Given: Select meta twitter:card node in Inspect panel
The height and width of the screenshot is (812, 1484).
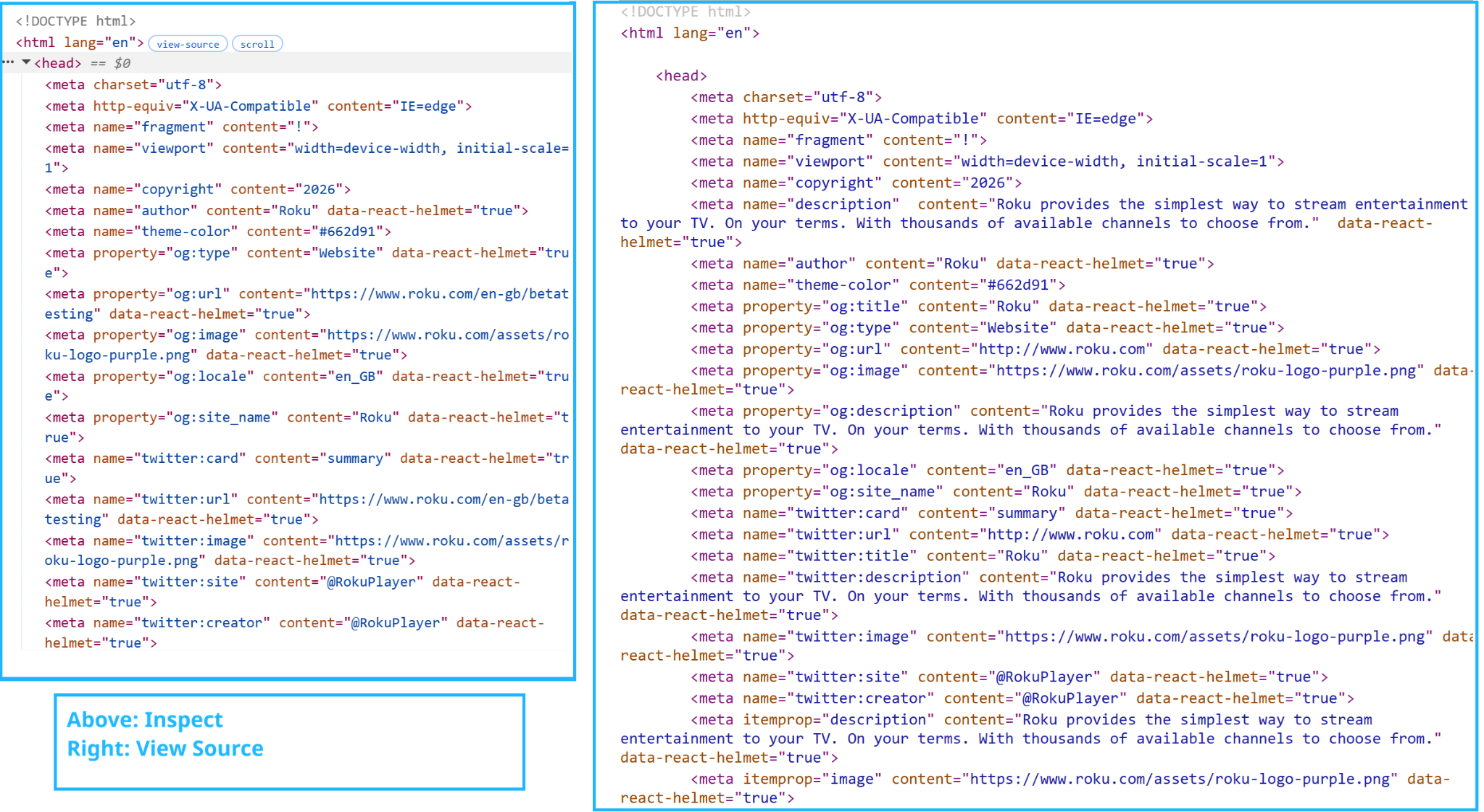Looking at the screenshot, I should (307, 468).
